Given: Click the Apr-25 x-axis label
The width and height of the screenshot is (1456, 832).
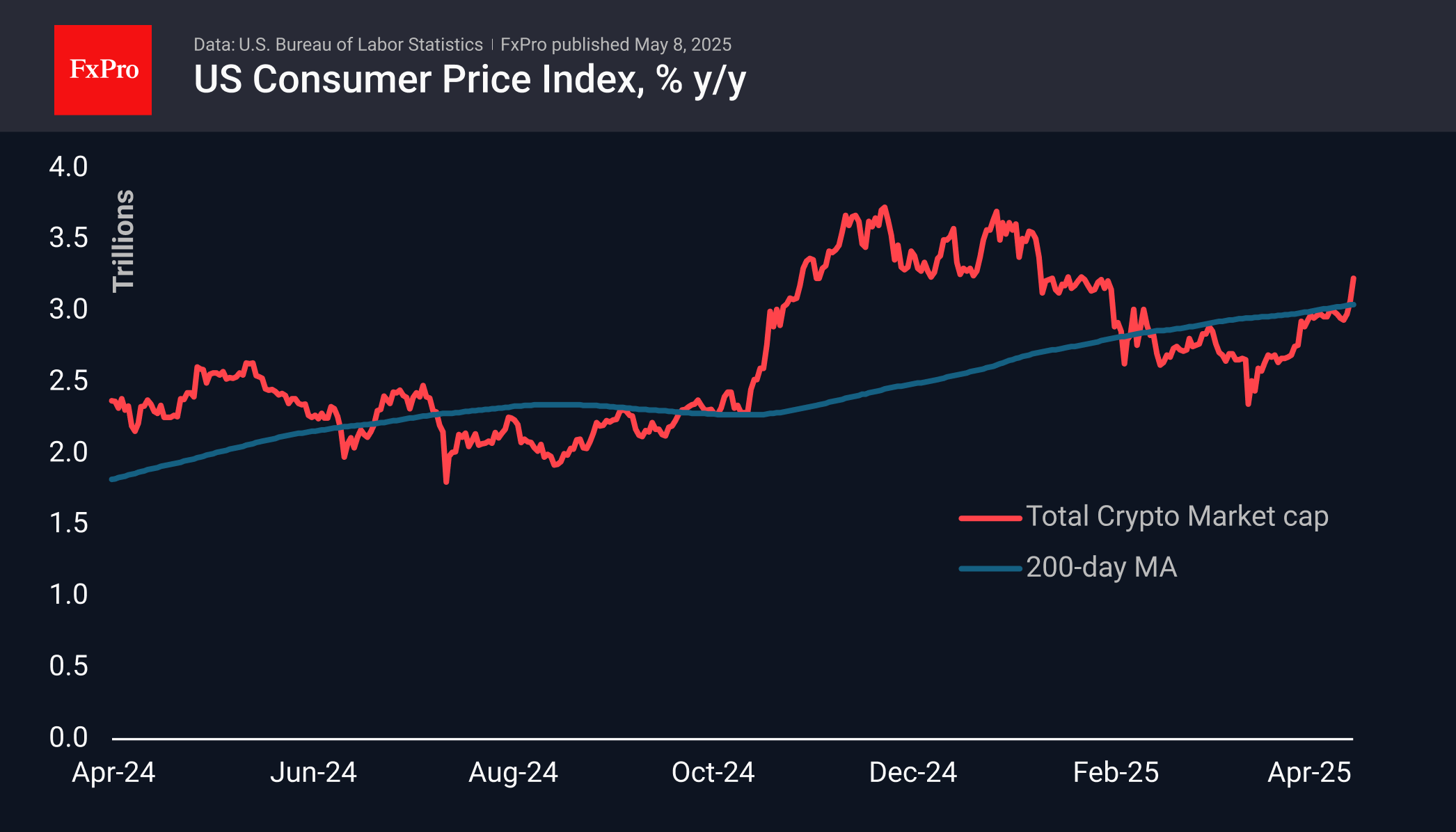Looking at the screenshot, I should click(x=1309, y=772).
